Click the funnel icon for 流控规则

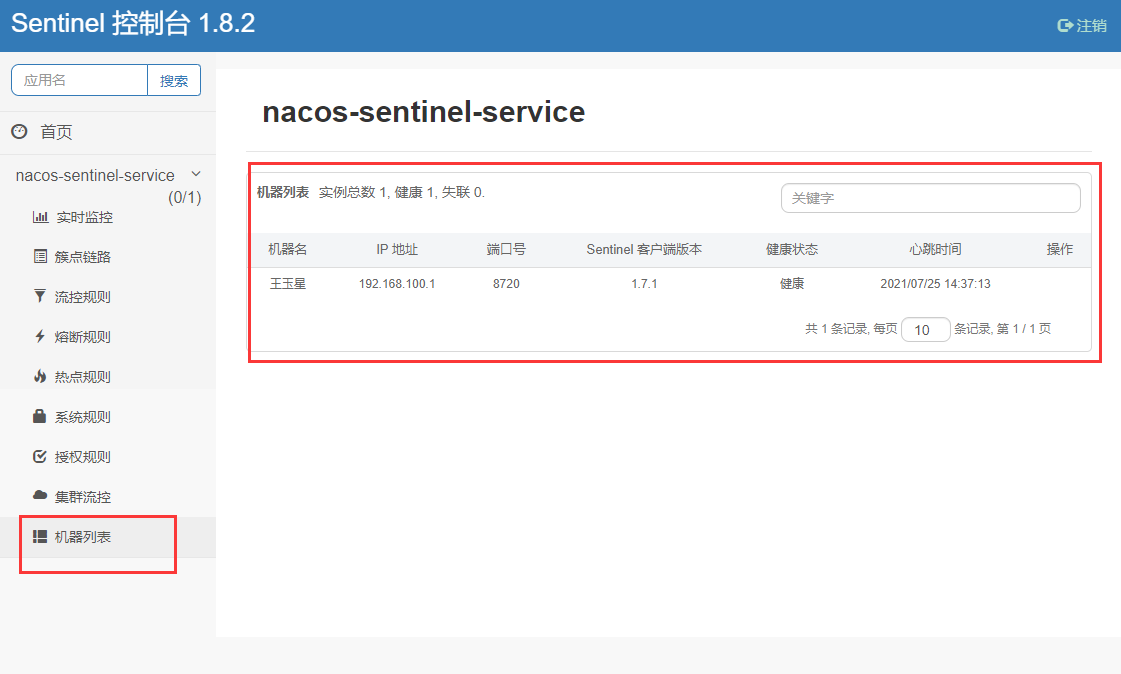40,296
